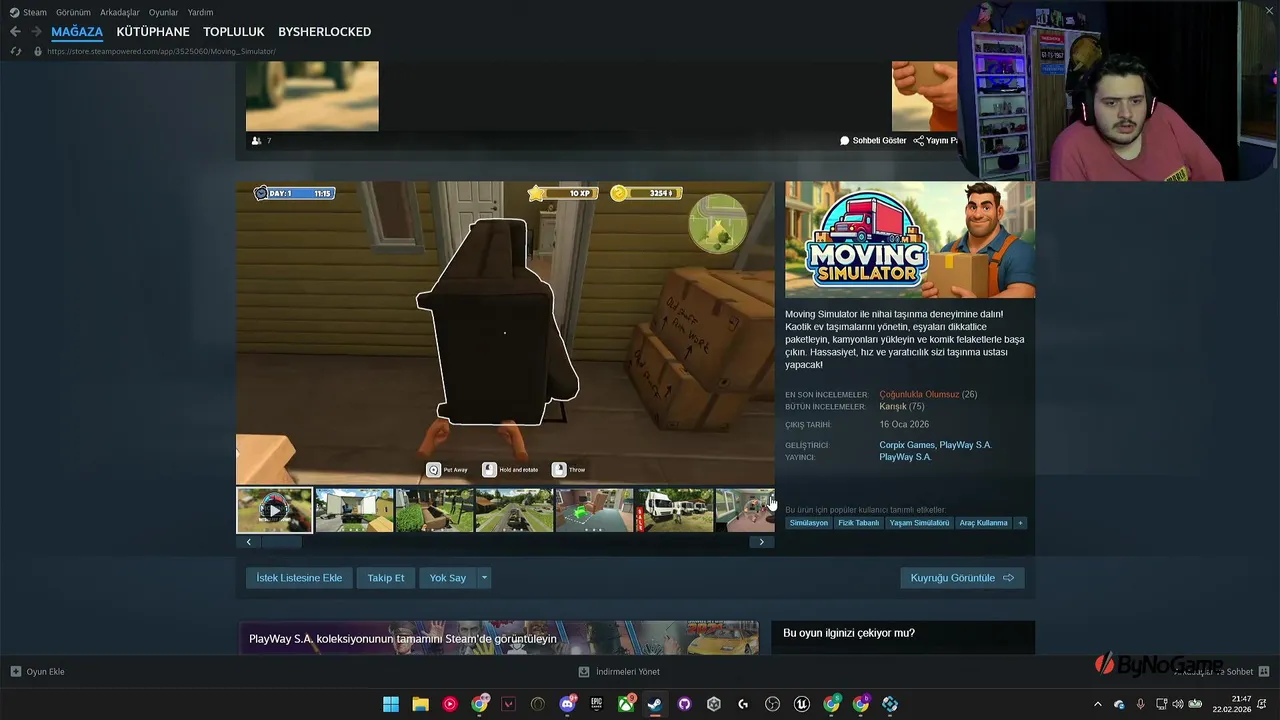Open the Oyunlar menu
Screen dimensions: 1280x720
pyautogui.click(x=164, y=12)
